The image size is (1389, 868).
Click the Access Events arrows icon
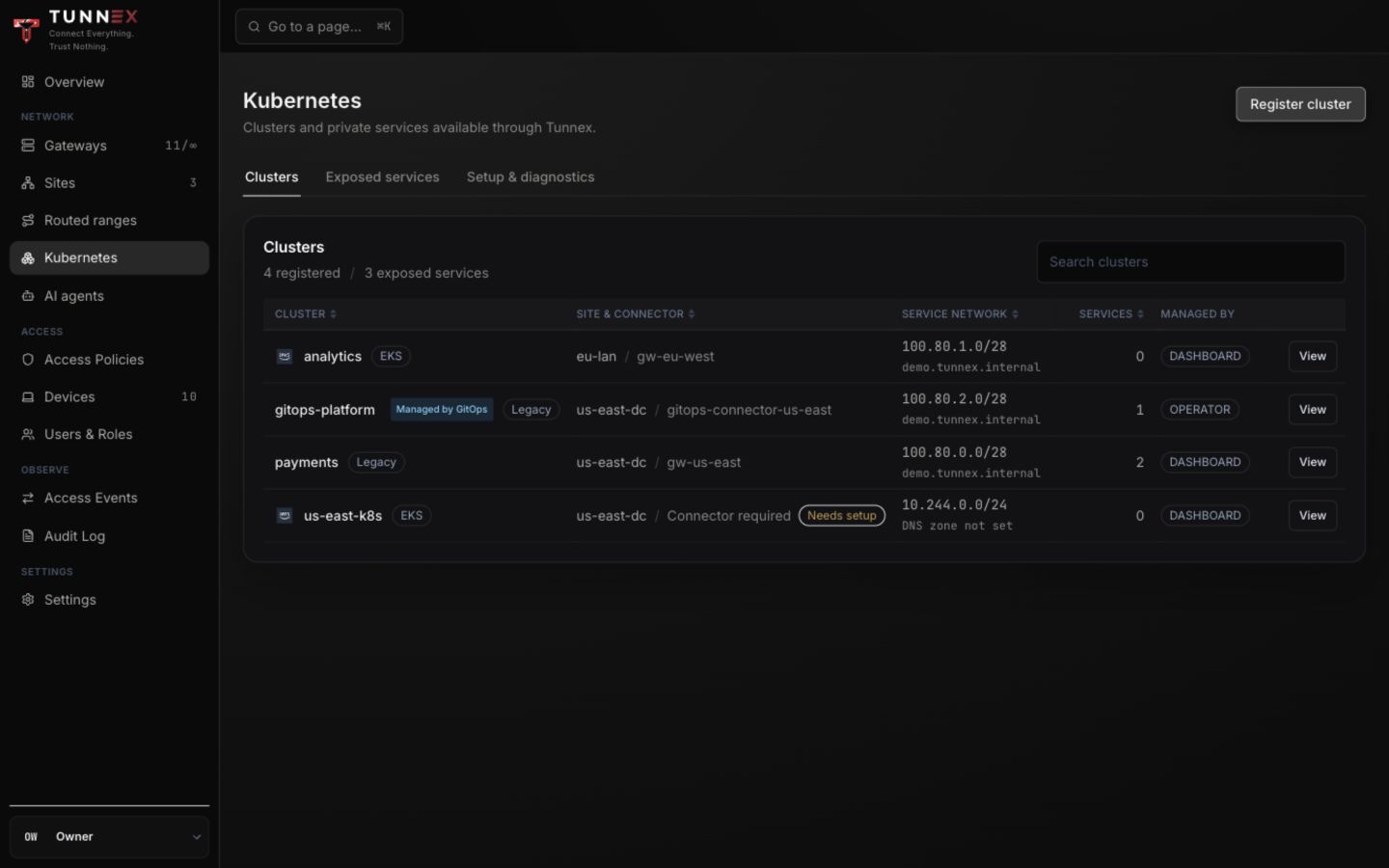click(28, 499)
